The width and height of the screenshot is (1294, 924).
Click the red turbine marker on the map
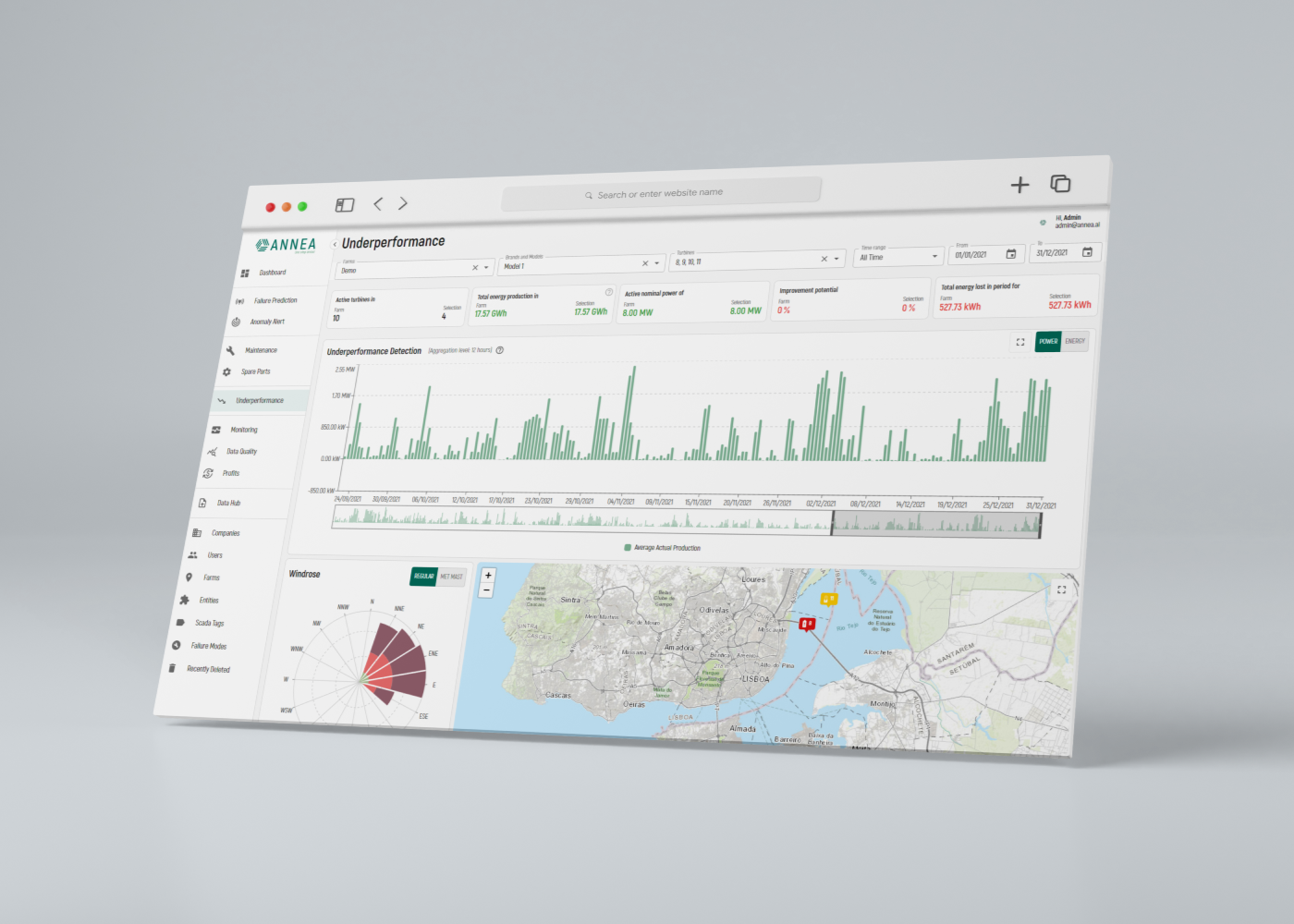(x=807, y=625)
